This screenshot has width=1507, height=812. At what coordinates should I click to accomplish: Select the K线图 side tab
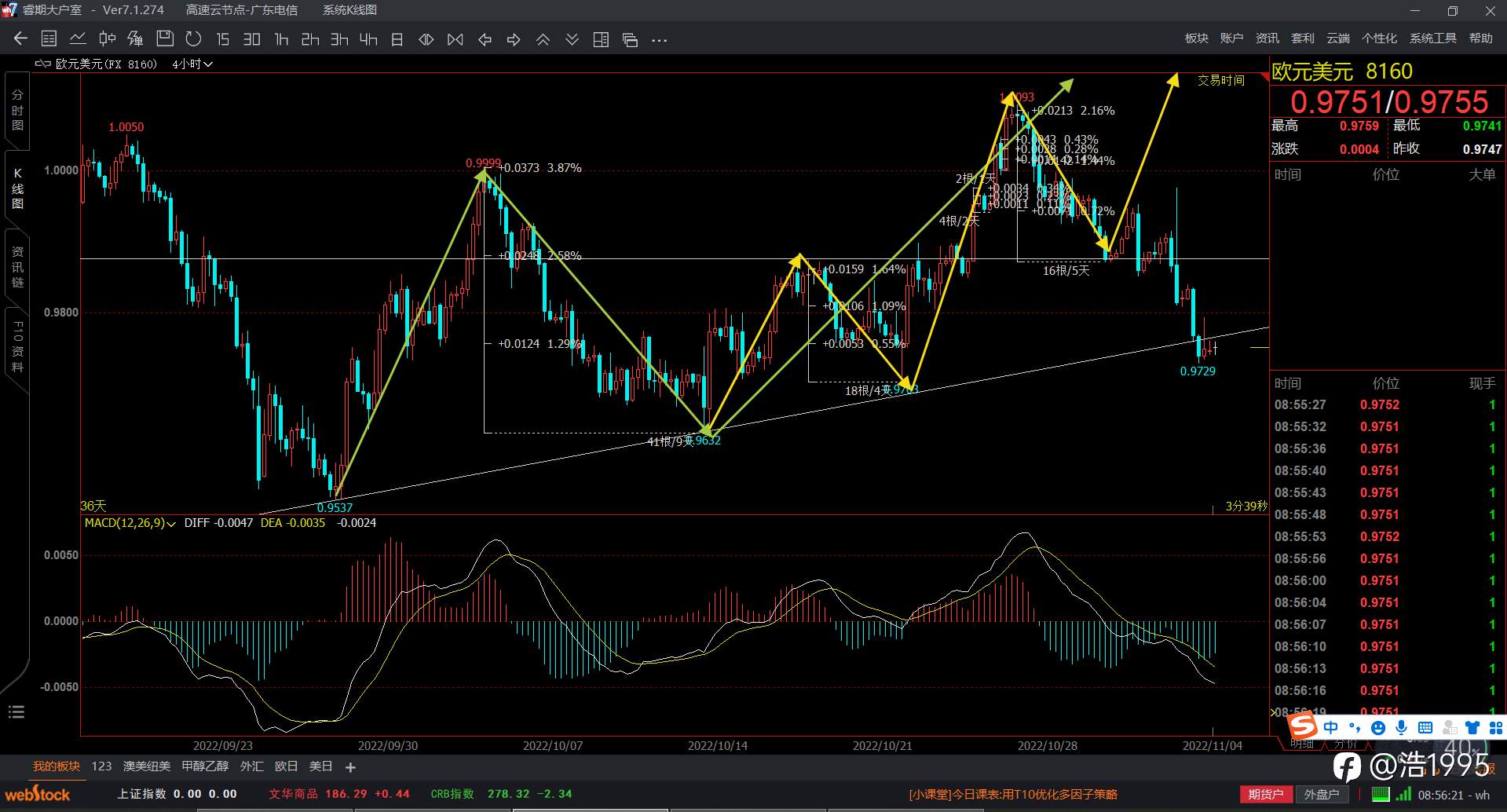tap(17, 188)
